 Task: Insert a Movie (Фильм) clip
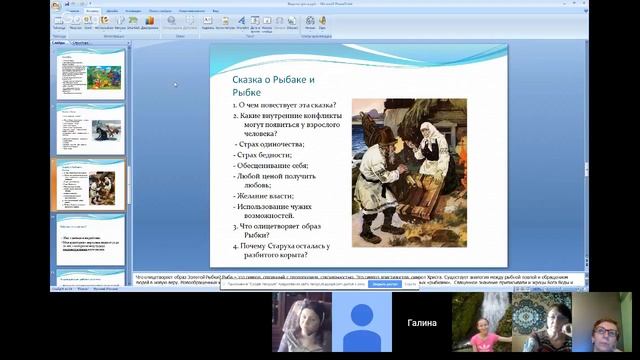310,22
